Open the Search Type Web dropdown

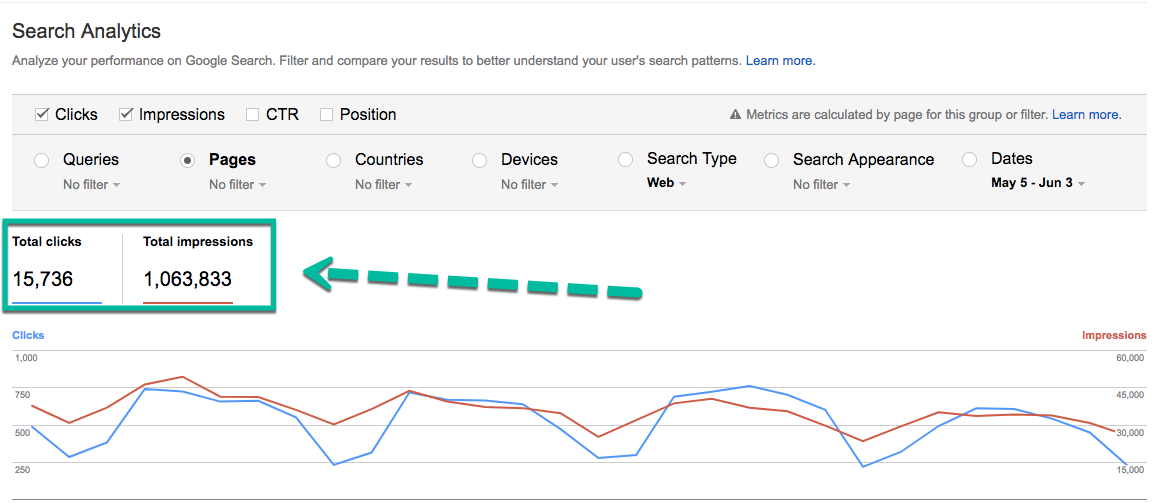(667, 184)
